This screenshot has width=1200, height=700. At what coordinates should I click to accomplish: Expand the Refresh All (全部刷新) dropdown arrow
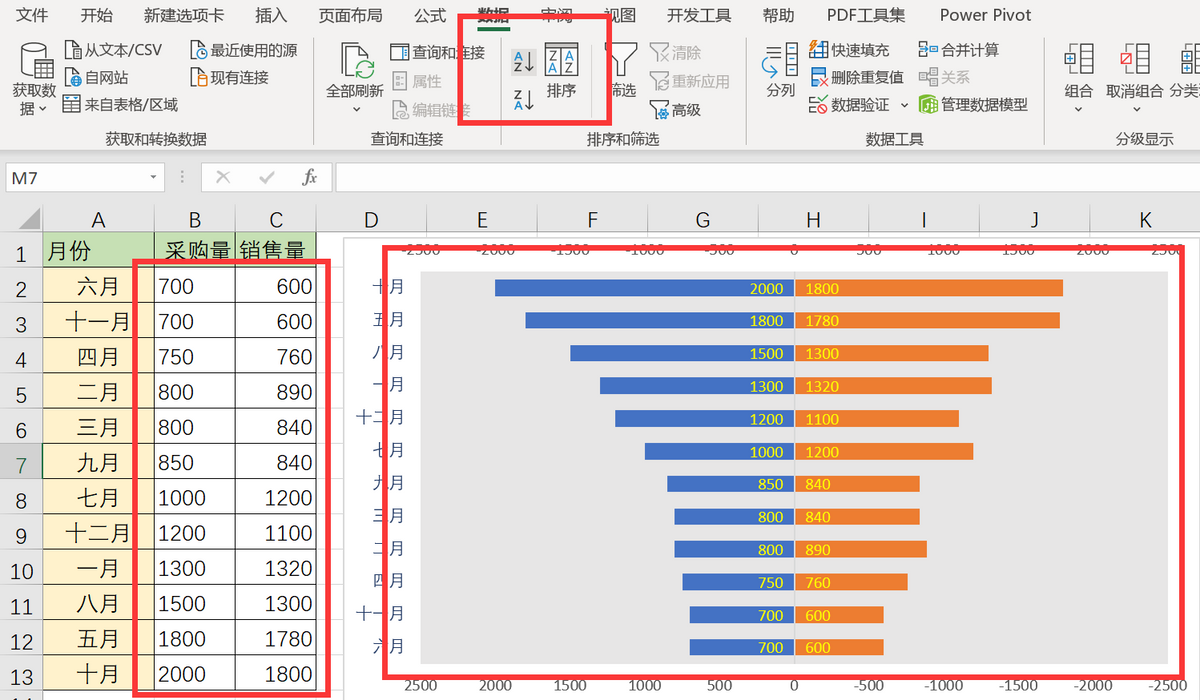click(x=356, y=109)
